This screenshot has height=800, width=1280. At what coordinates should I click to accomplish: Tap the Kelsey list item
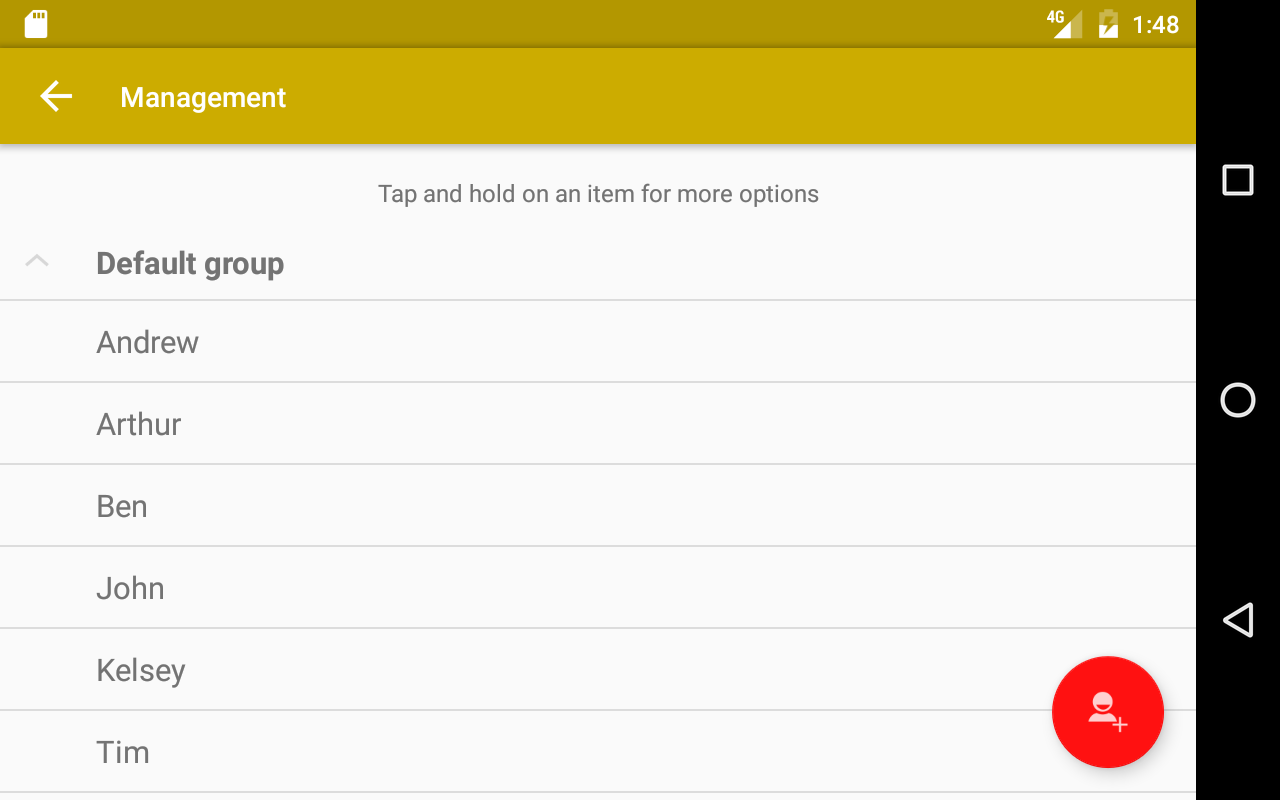141,670
